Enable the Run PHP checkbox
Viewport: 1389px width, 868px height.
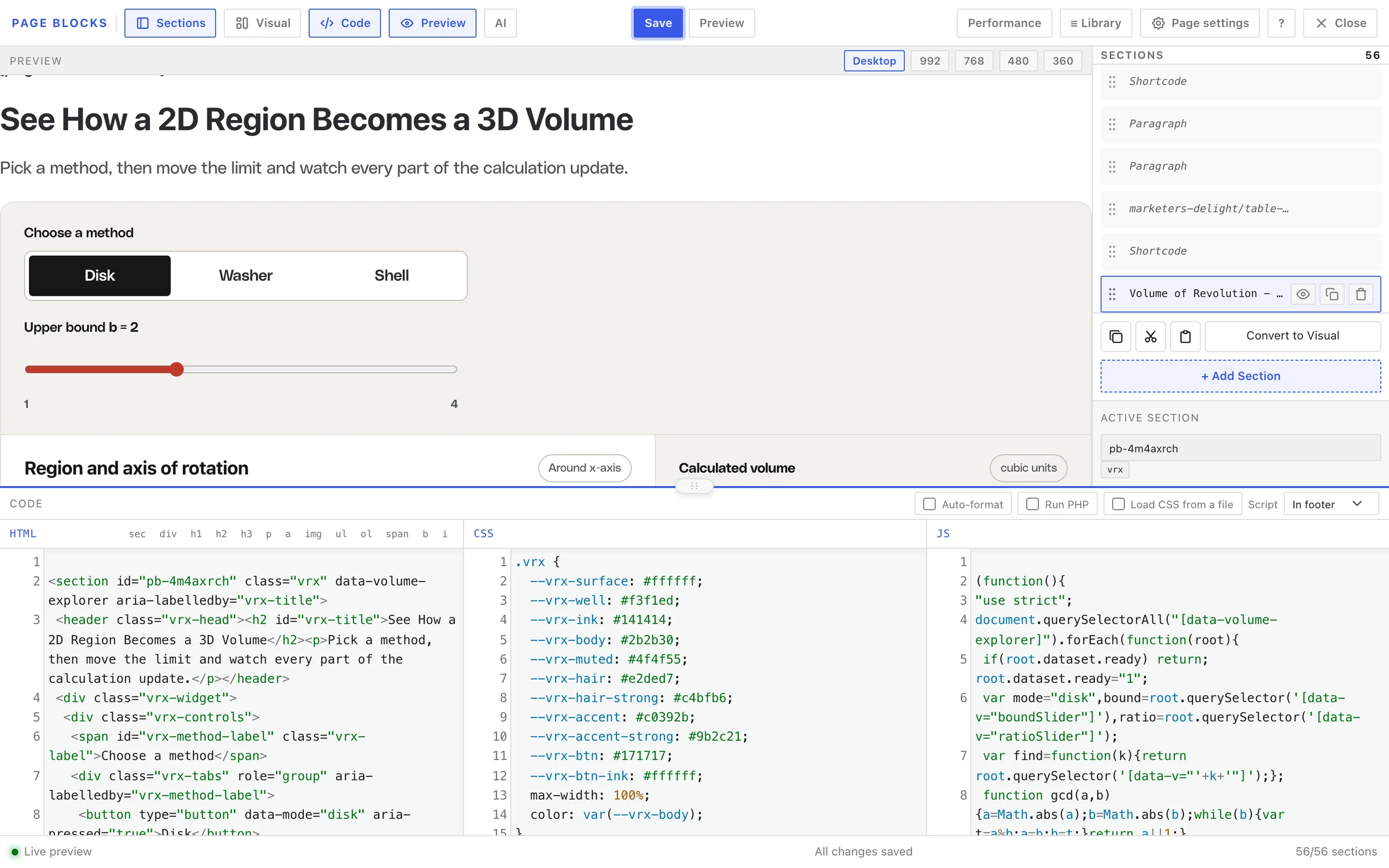point(1032,504)
